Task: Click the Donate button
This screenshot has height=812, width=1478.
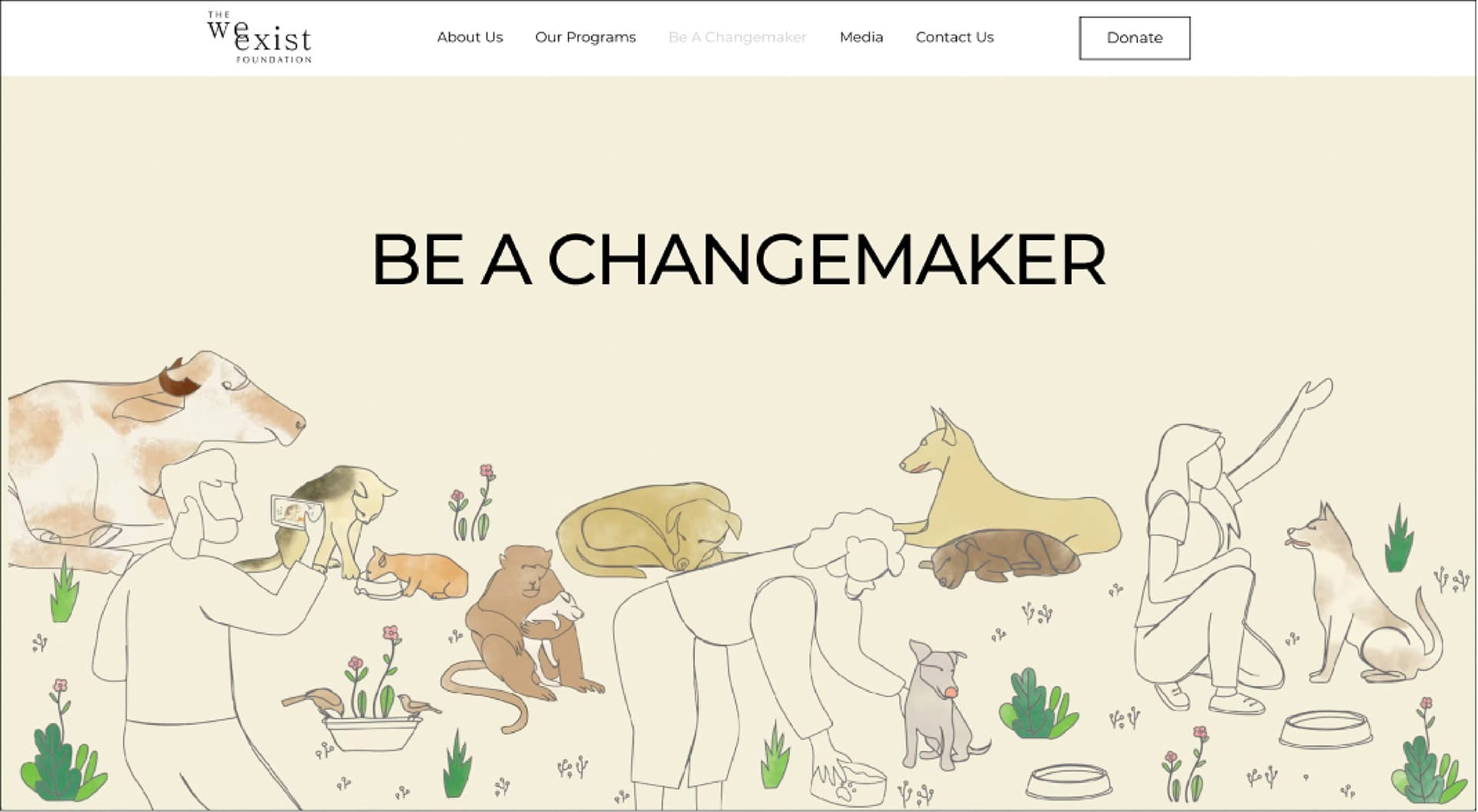Action: [x=1135, y=38]
